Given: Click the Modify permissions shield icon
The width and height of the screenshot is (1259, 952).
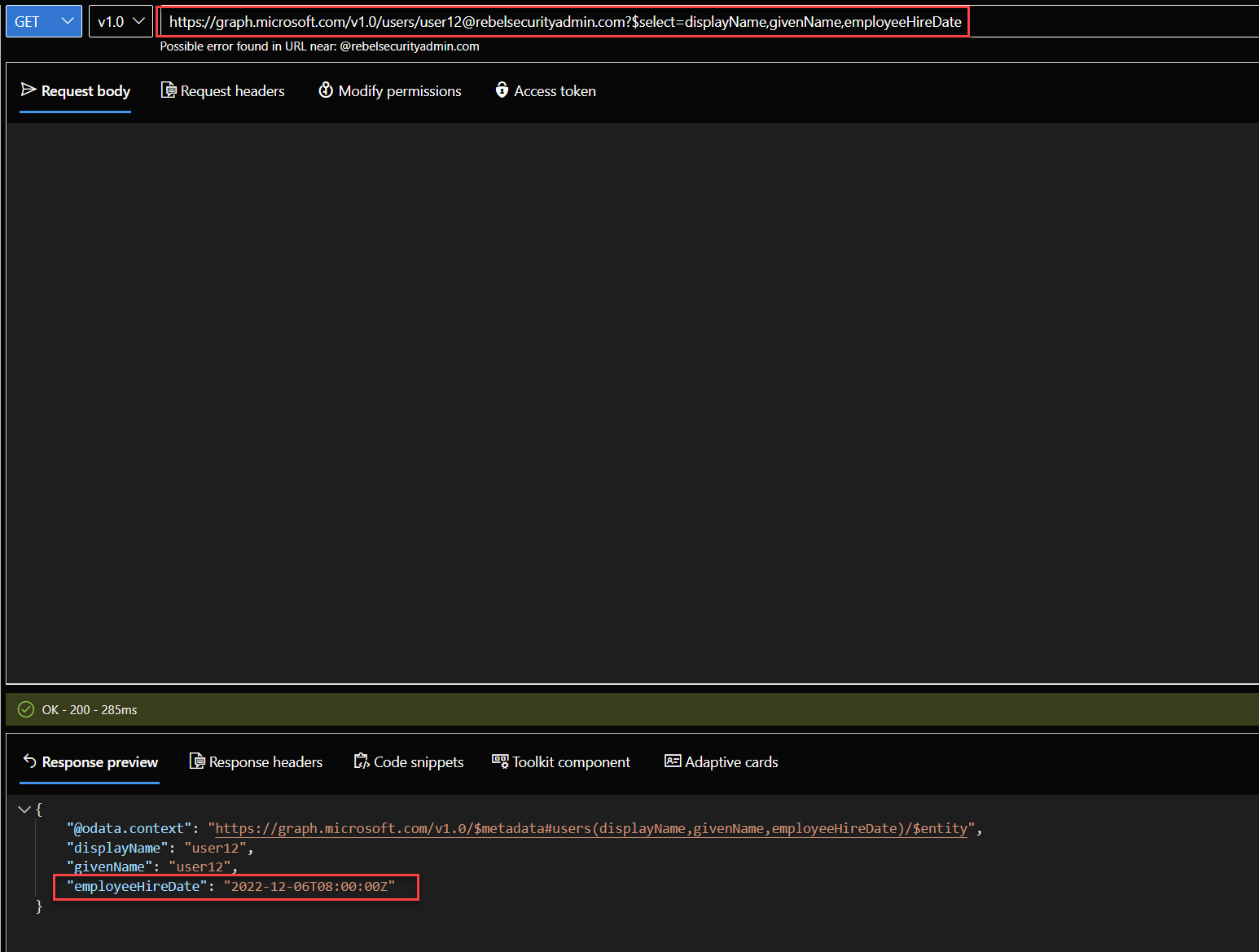Looking at the screenshot, I should 326,90.
